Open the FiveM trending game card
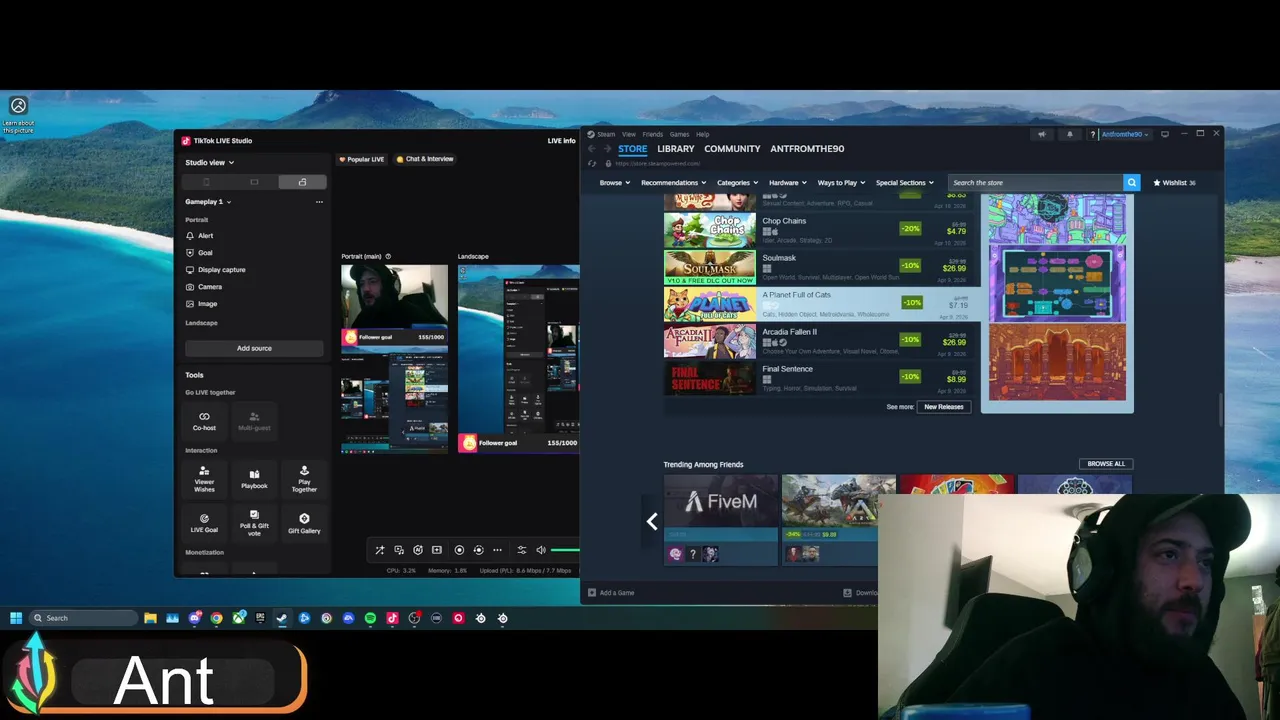Image resolution: width=1280 pixels, height=720 pixels. click(721, 520)
